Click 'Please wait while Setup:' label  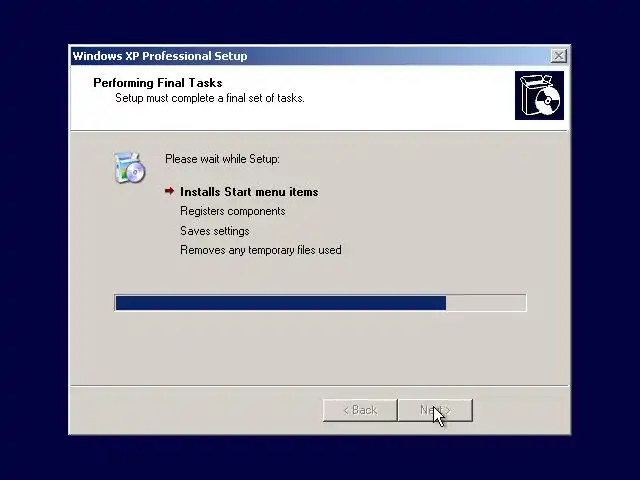point(222,159)
